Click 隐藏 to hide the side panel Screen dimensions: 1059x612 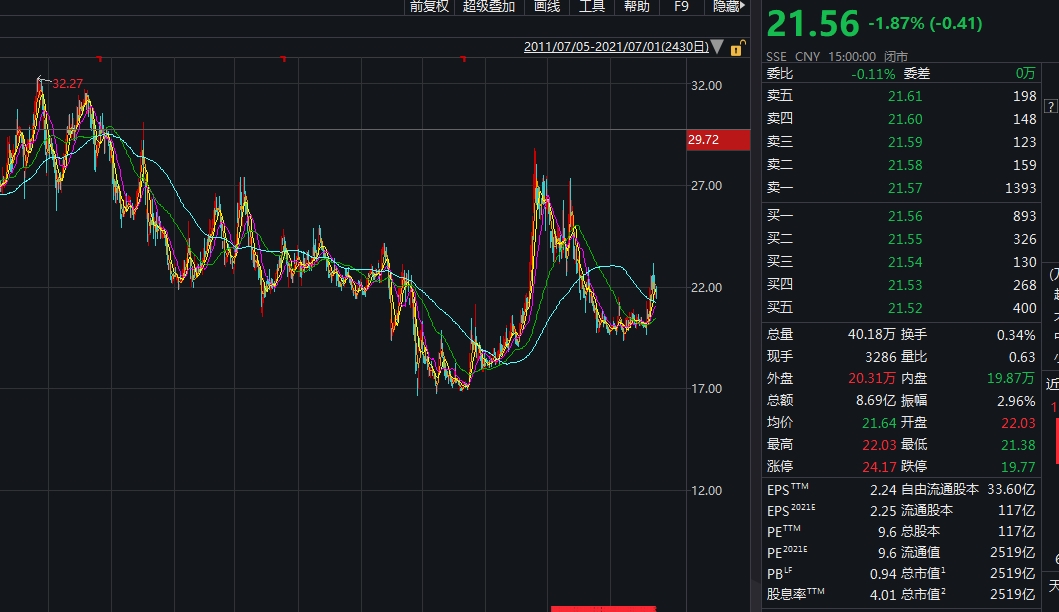point(729,7)
